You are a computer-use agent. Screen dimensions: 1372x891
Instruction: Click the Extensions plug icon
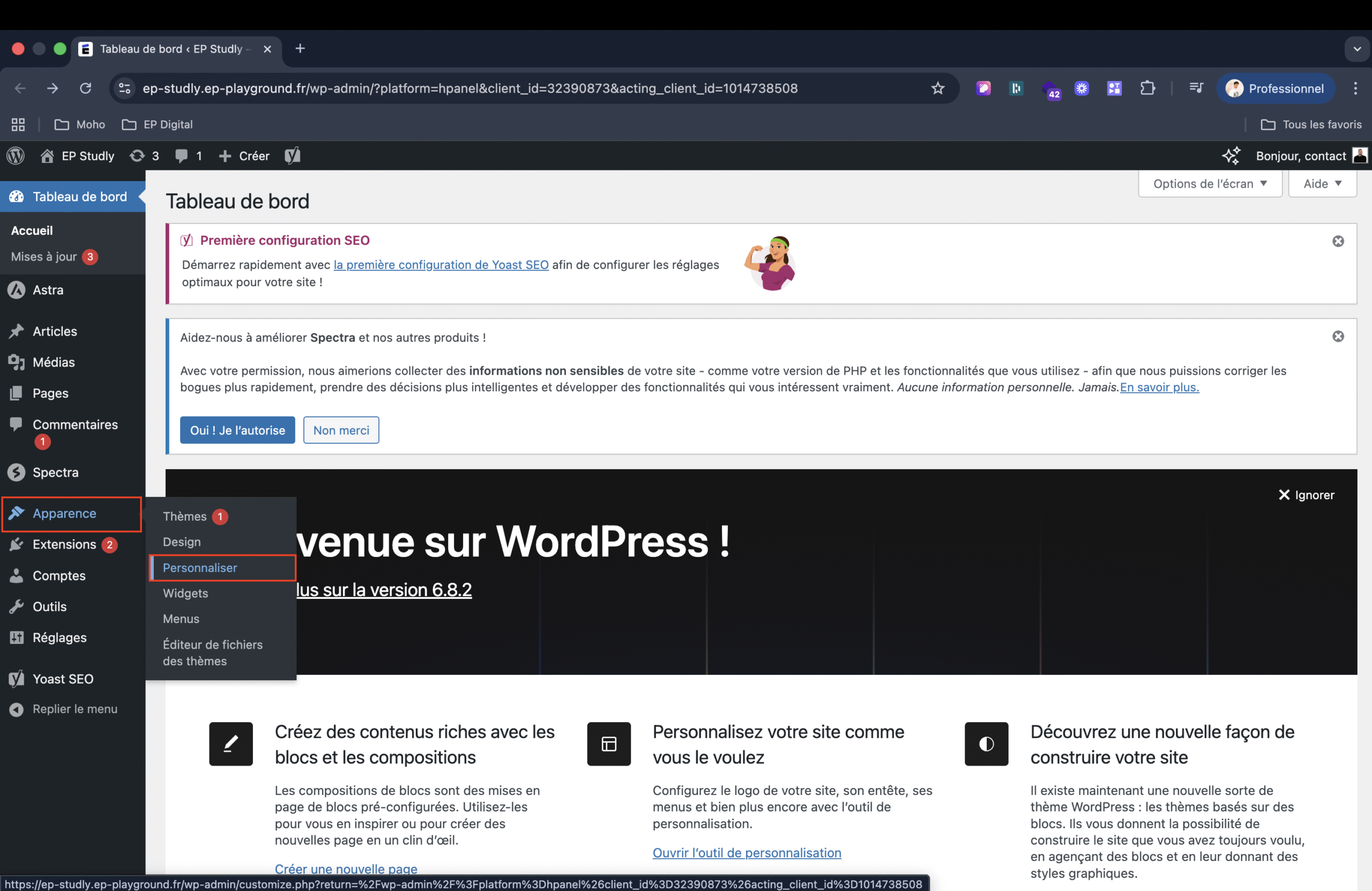click(x=16, y=544)
